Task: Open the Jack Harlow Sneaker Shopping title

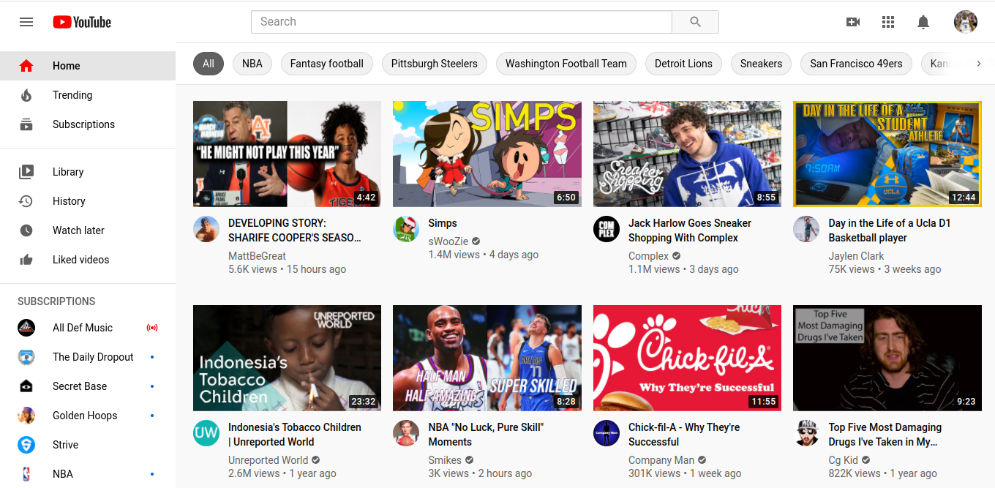Action: pos(689,231)
